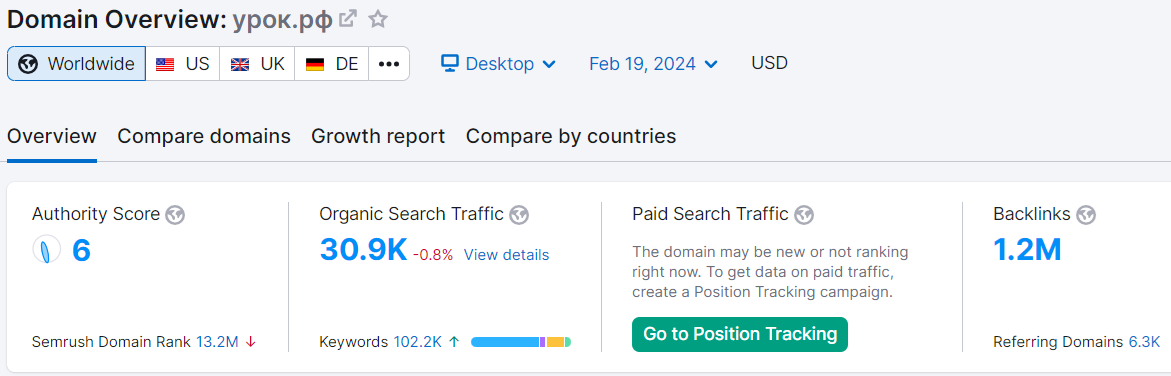Click the keywords distribution color bar
This screenshot has height=376, width=1171.
pyautogui.click(x=521, y=342)
